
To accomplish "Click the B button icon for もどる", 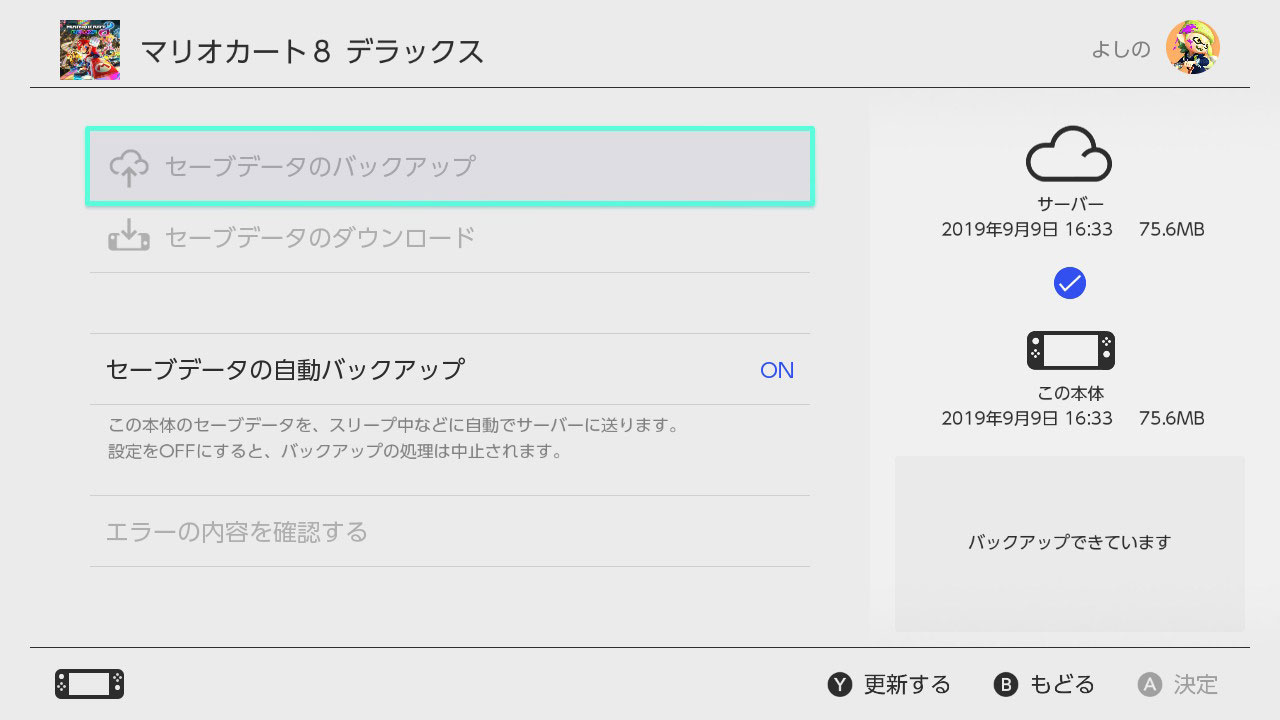I will (1005, 685).
